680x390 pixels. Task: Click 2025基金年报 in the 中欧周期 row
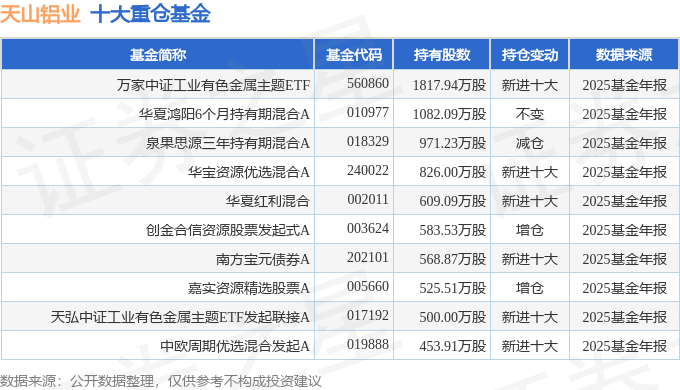(x=624, y=346)
